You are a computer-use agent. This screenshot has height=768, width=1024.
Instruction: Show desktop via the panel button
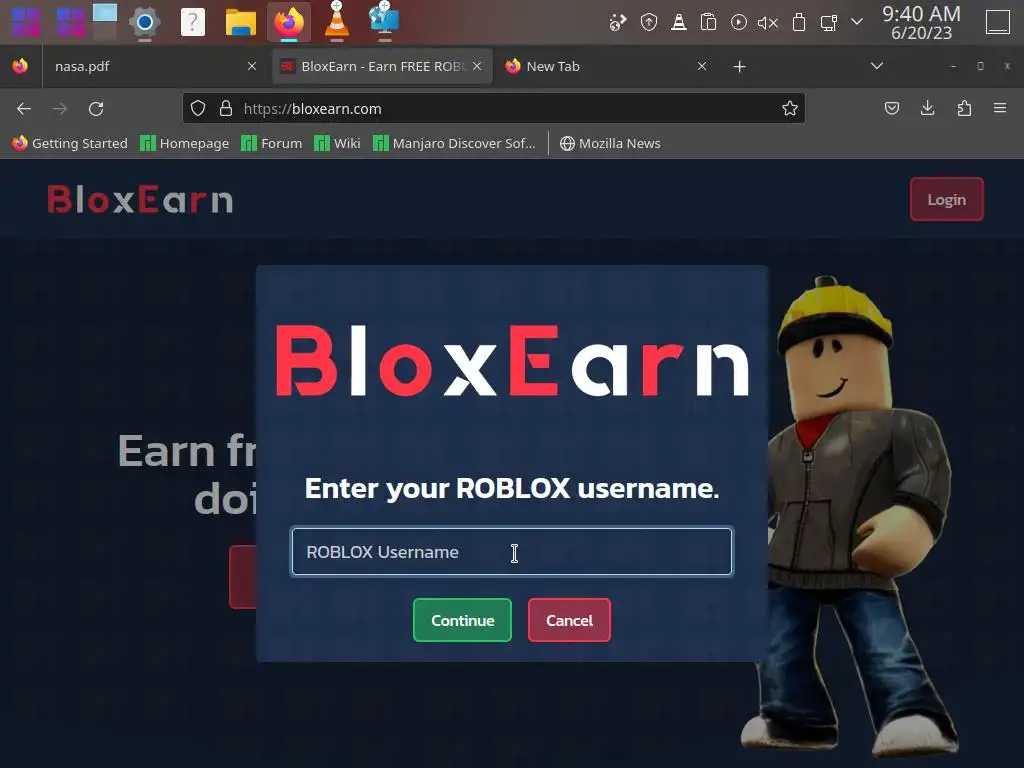click(x=997, y=22)
